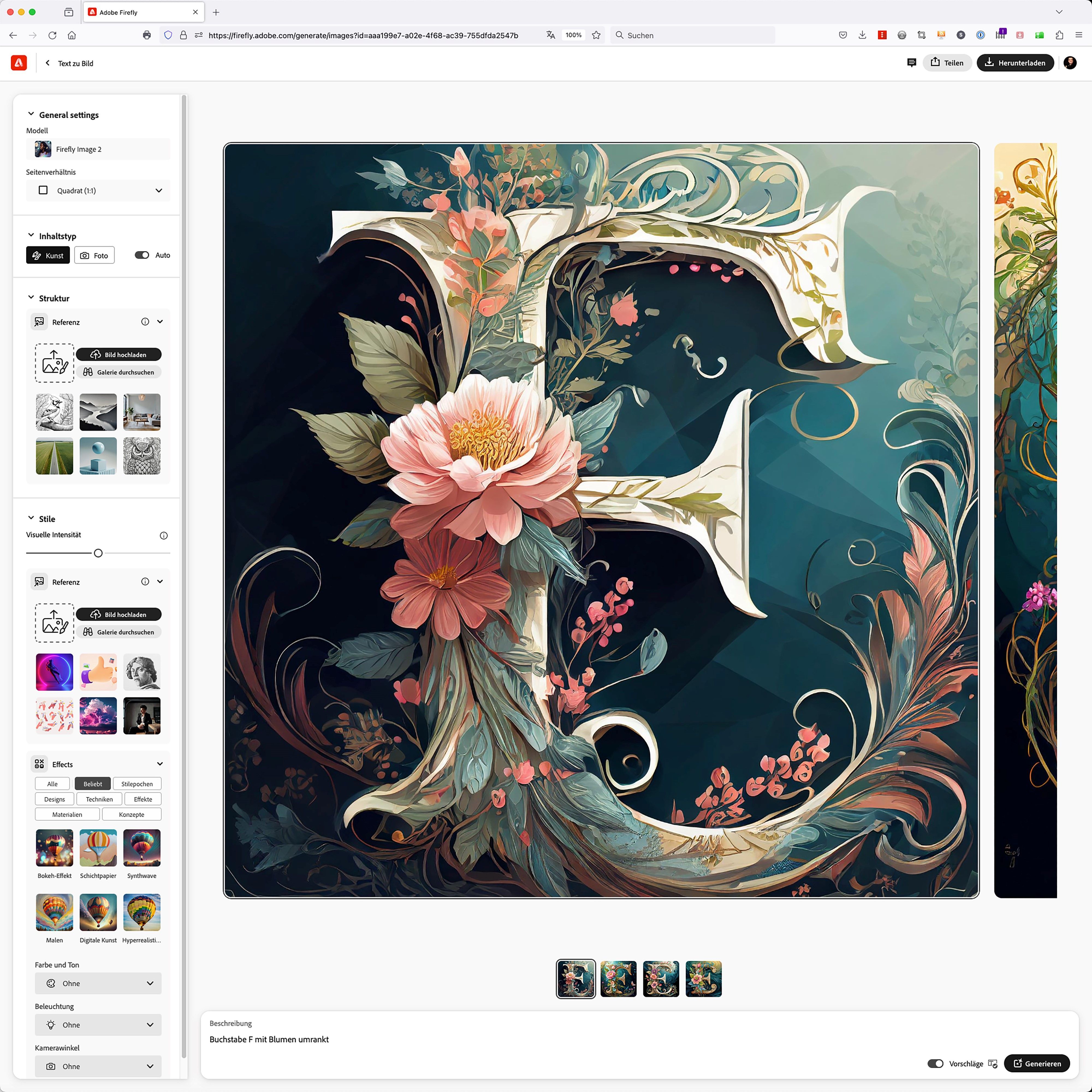The width and height of the screenshot is (1092, 1092).
Task: Click the Struktur image upload placeholder icon
Action: pos(55,363)
